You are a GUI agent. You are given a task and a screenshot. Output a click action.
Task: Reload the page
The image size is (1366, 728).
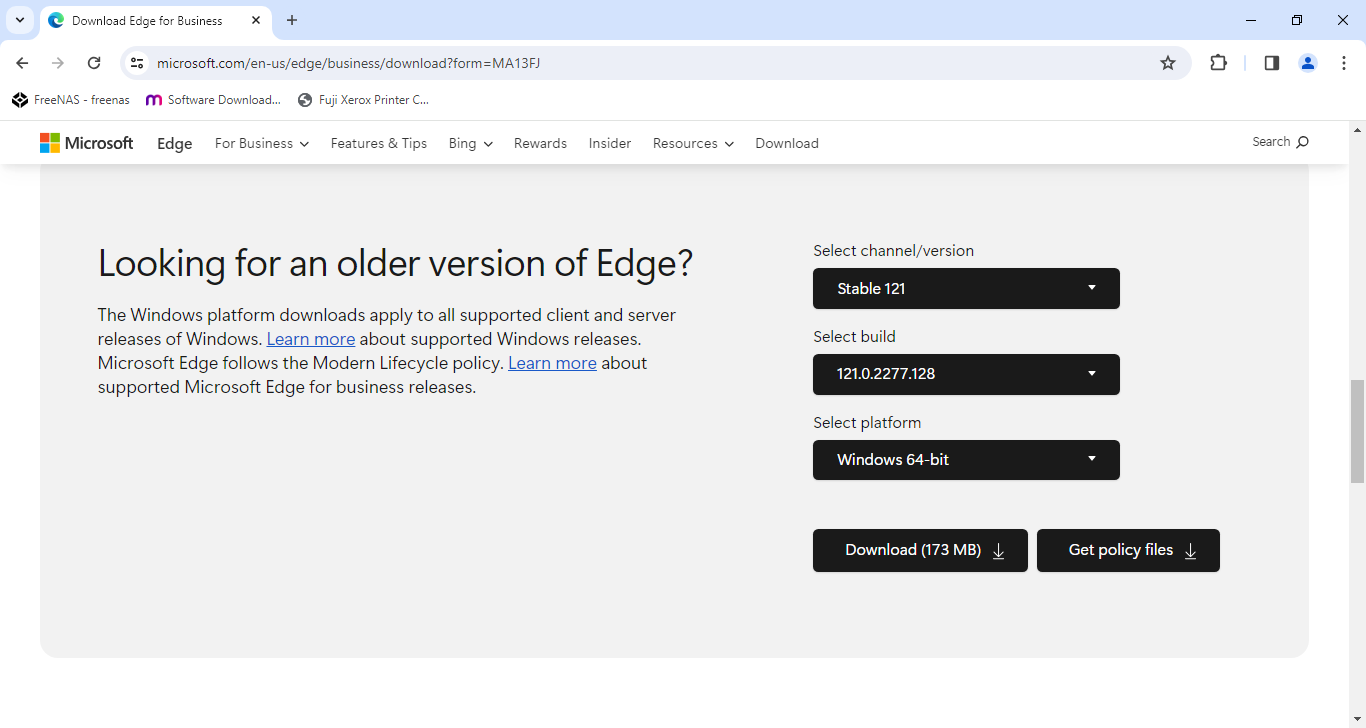pos(94,62)
